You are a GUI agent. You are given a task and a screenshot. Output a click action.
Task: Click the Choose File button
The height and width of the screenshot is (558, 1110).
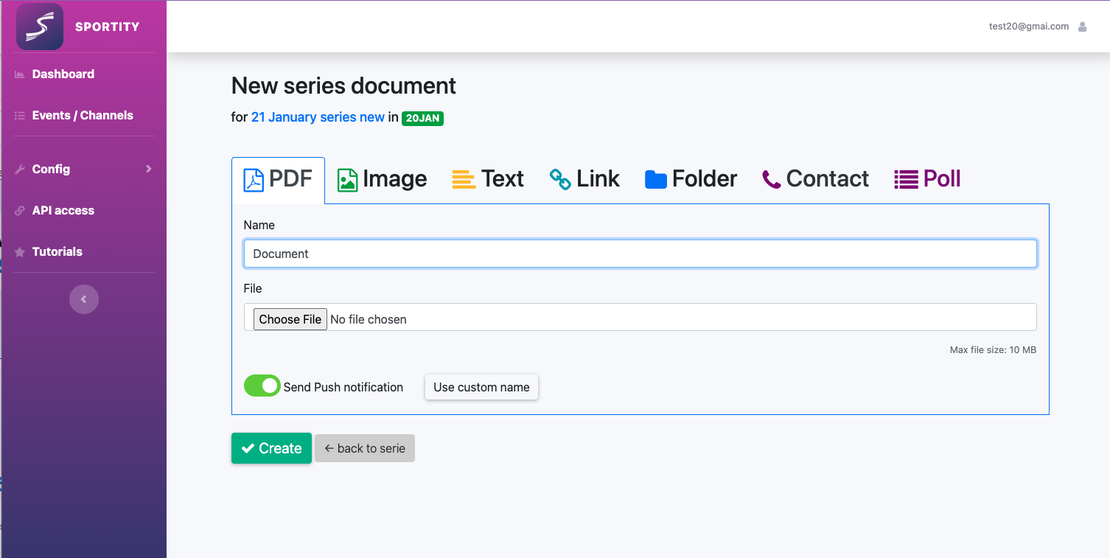coord(290,319)
